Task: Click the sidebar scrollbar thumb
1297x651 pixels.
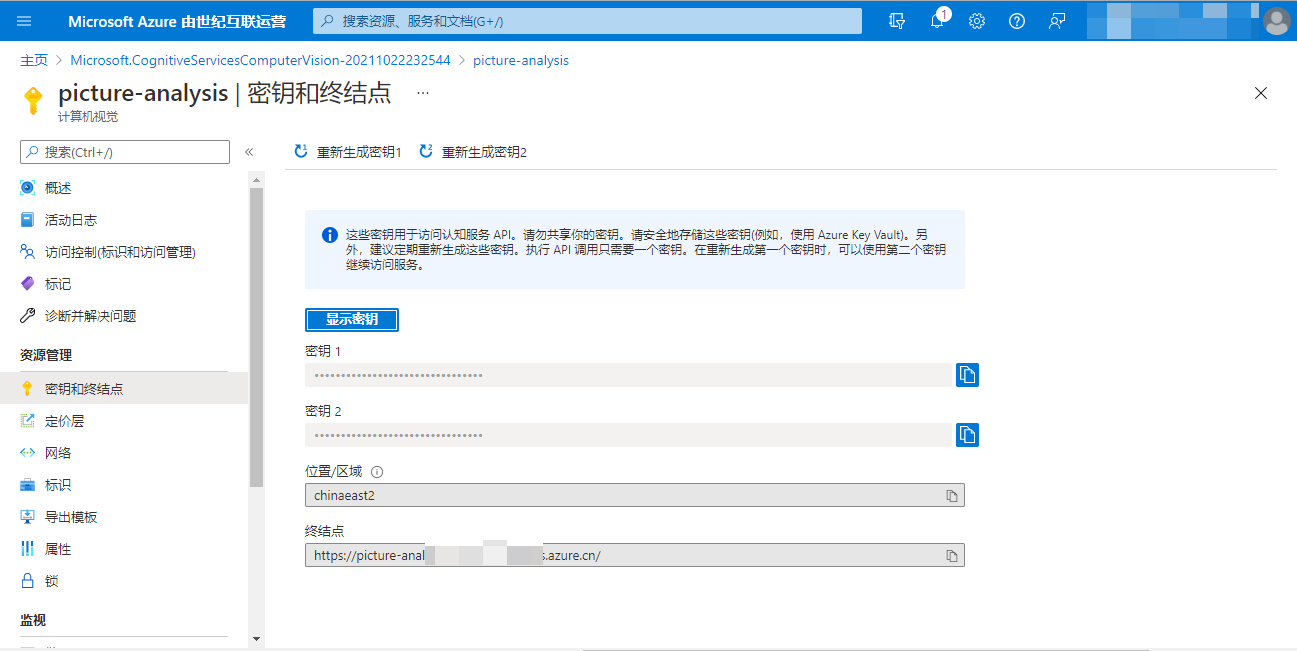Action: coord(256,336)
